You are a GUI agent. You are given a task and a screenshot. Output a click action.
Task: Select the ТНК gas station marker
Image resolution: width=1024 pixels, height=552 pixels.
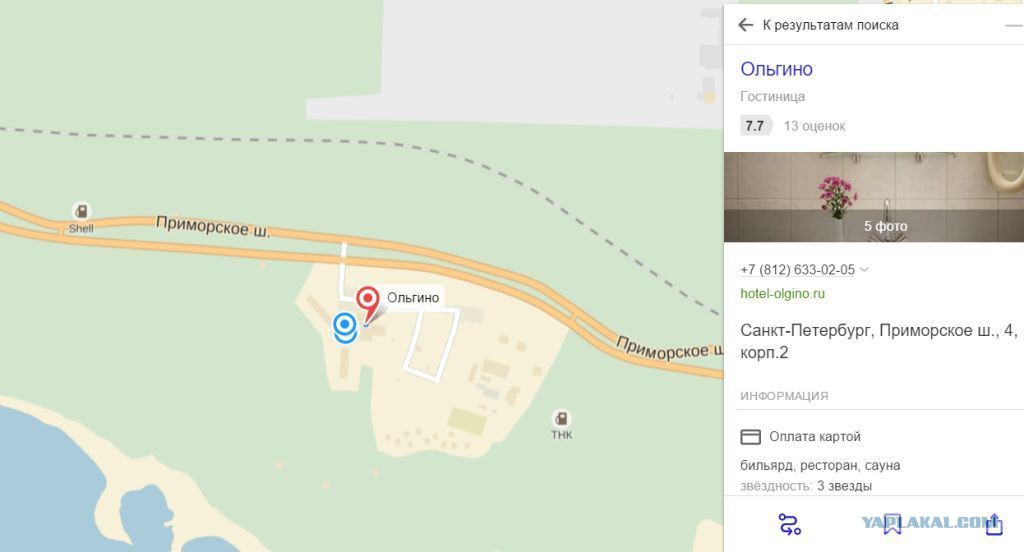[561, 418]
